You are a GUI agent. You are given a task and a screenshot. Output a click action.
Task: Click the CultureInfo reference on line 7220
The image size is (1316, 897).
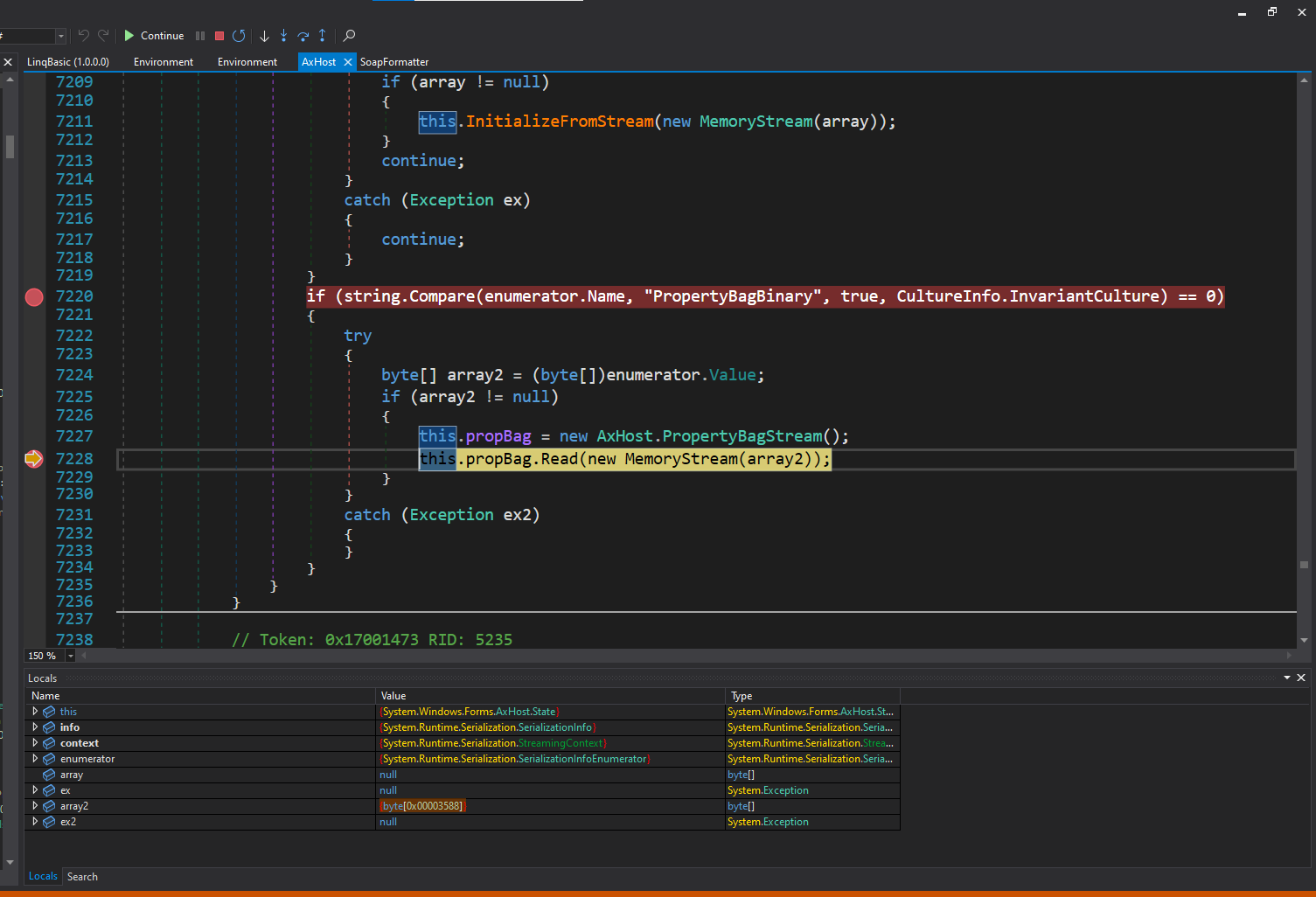[x=948, y=296]
